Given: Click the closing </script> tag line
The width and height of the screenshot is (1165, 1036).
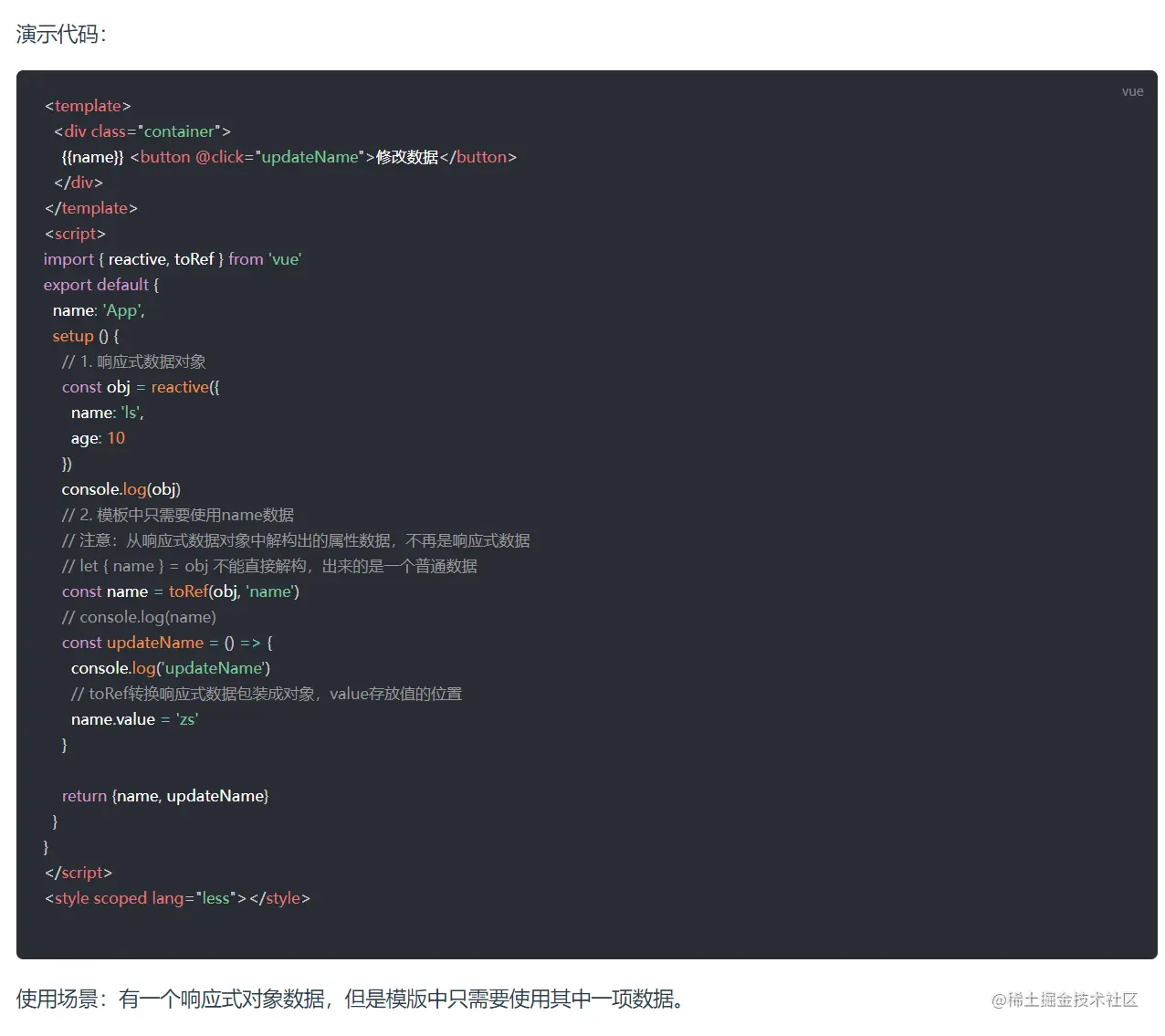Looking at the screenshot, I should (x=78, y=873).
